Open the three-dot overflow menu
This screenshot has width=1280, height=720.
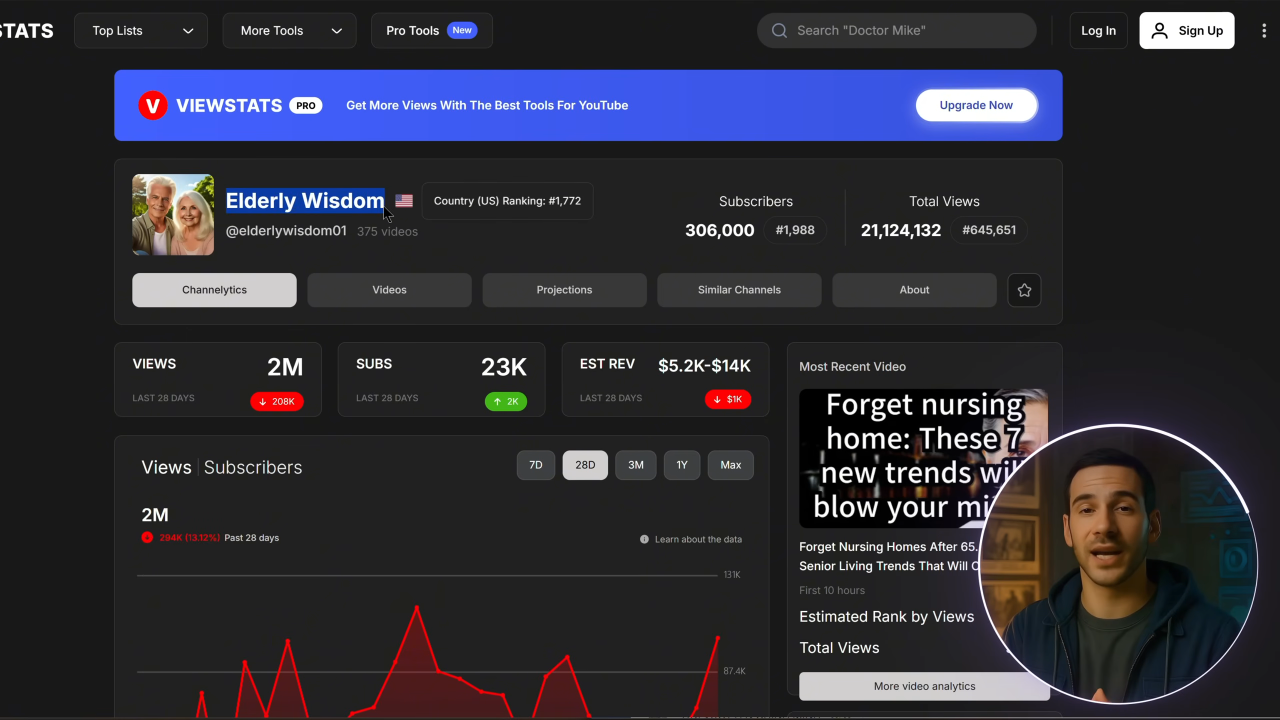(1264, 31)
